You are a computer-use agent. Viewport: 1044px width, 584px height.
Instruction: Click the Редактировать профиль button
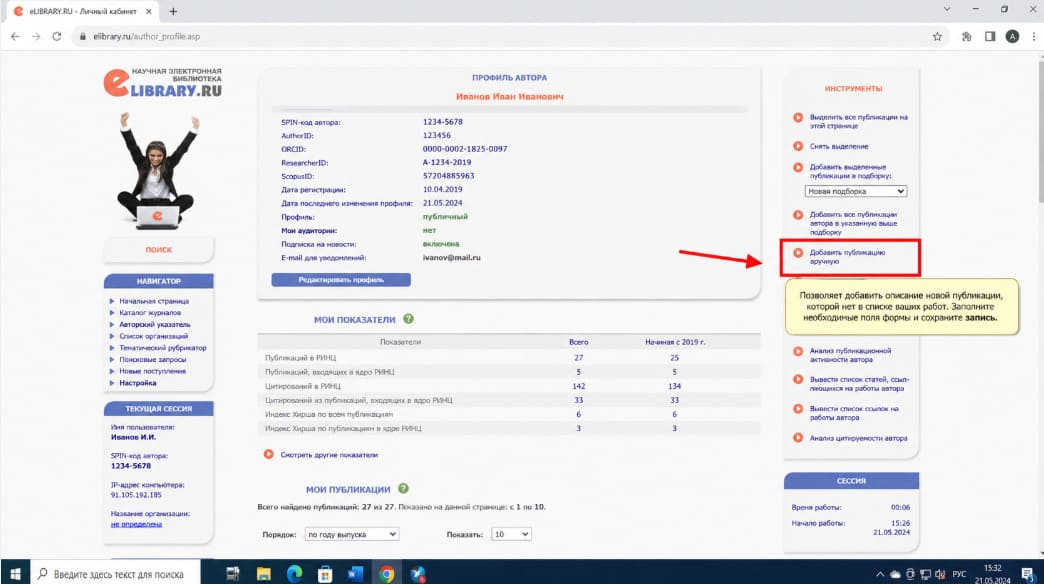tap(341, 280)
